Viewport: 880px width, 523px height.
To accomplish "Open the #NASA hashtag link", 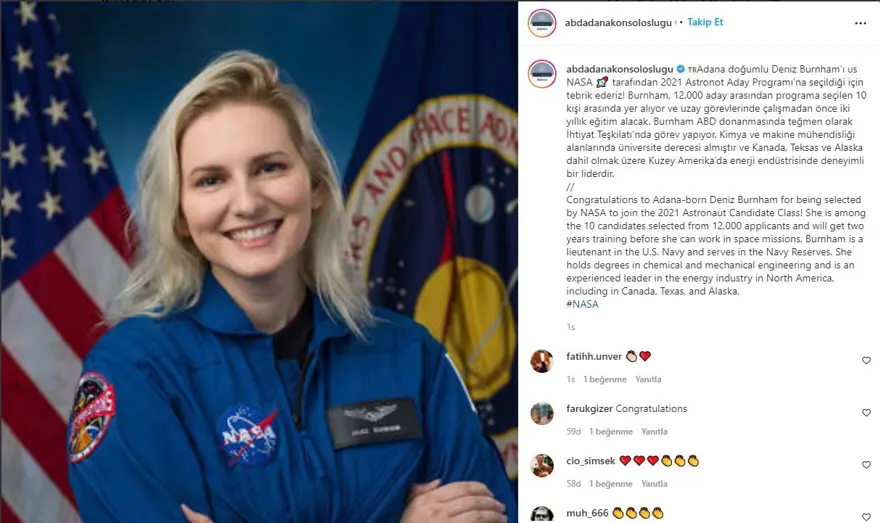I will click(x=582, y=304).
